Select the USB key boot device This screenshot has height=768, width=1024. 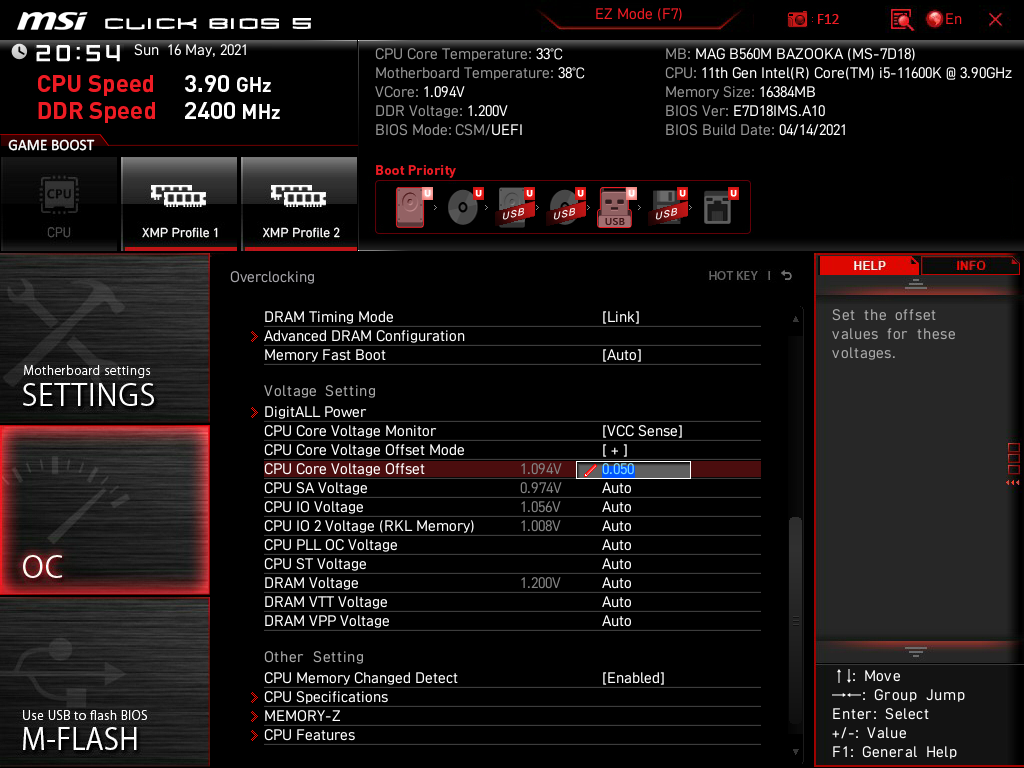pos(616,206)
